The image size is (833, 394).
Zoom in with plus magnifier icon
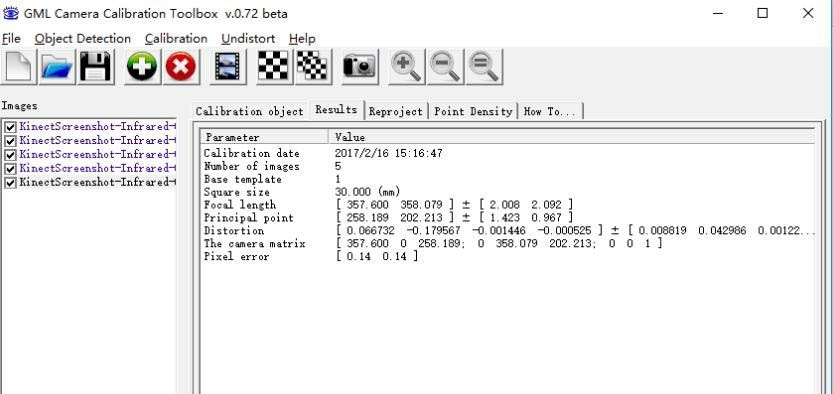click(x=406, y=67)
